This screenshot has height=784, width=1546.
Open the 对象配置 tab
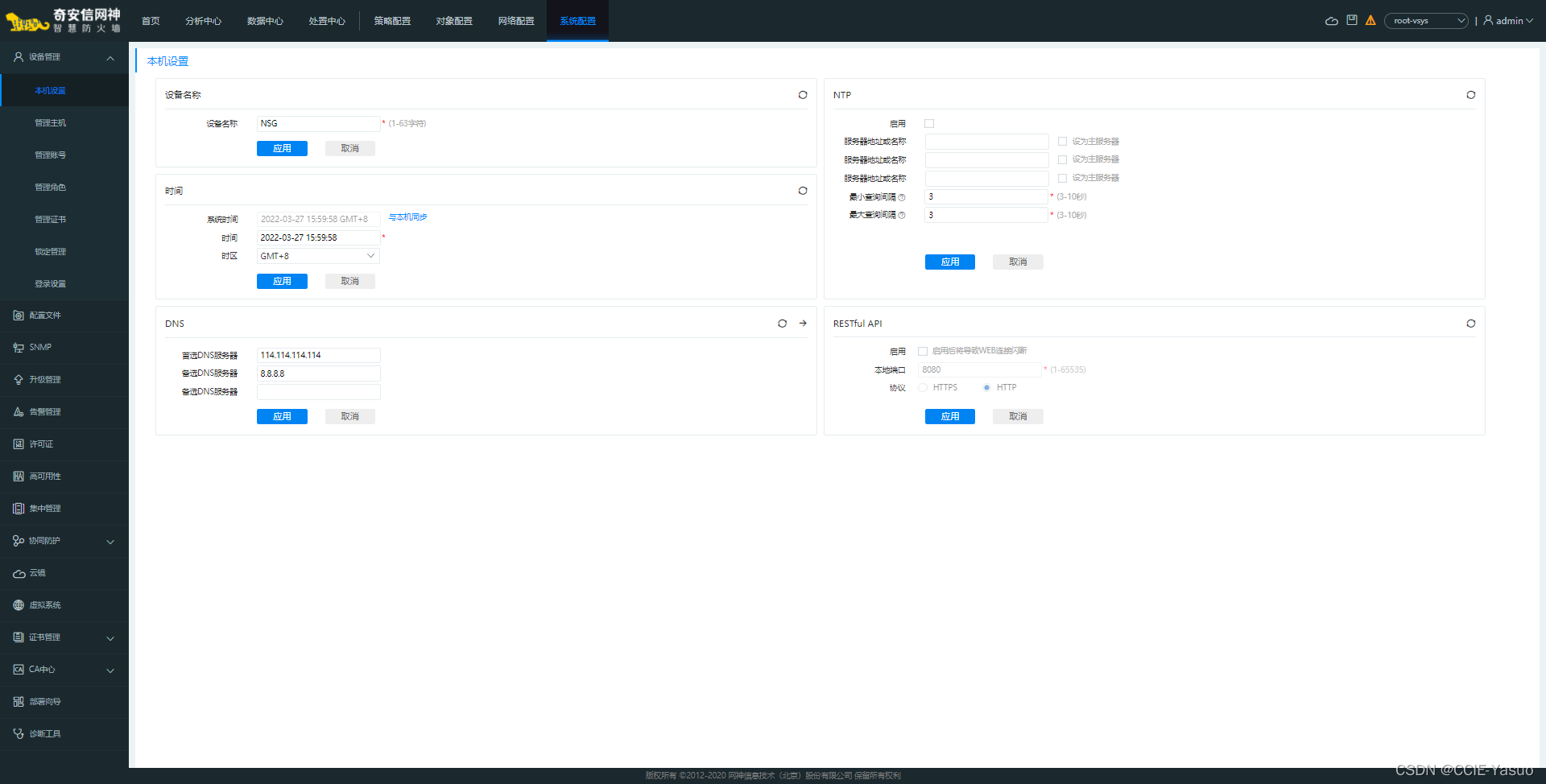[454, 21]
